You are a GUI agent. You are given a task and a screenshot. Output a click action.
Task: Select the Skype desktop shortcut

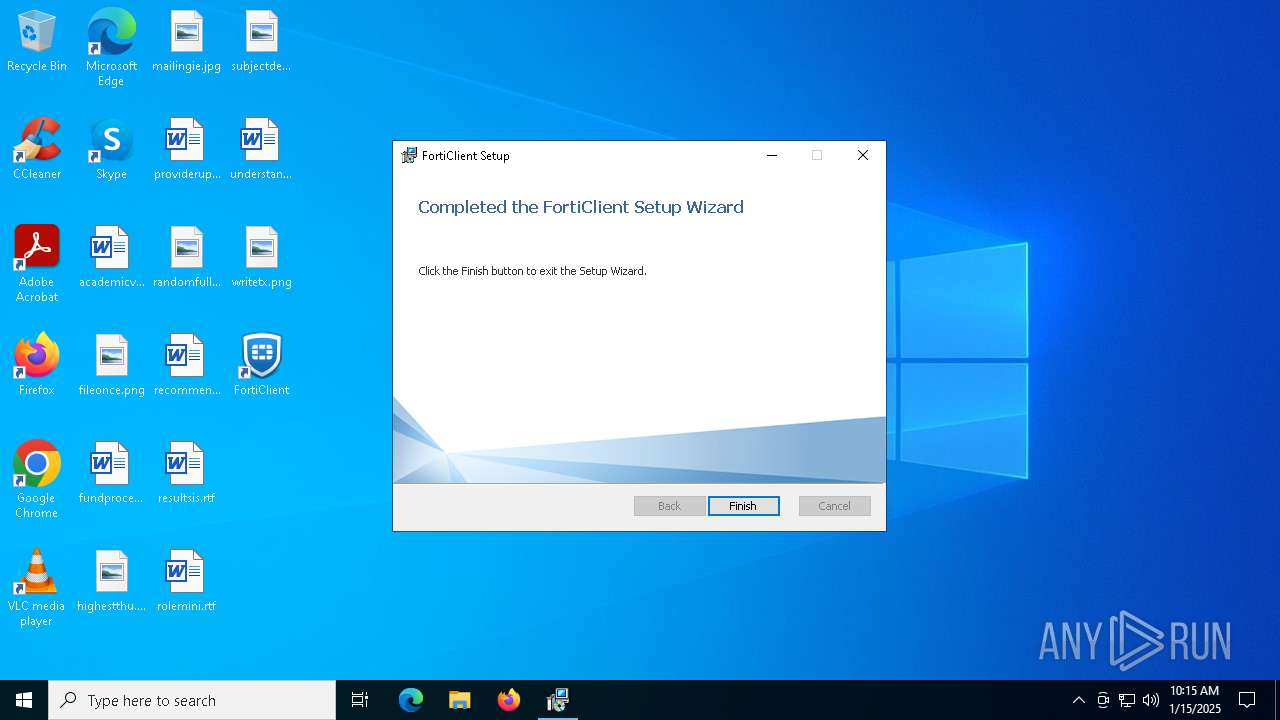[x=111, y=150]
